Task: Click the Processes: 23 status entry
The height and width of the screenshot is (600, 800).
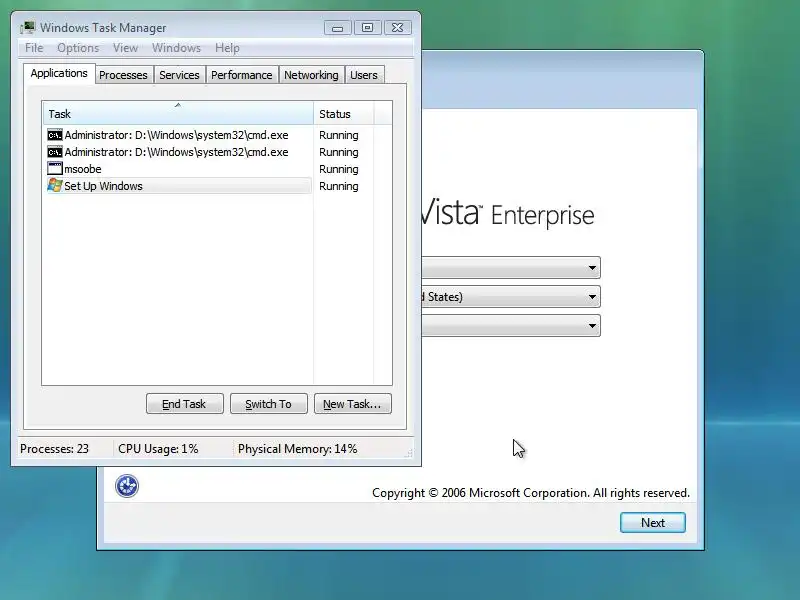Action: (54, 448)
